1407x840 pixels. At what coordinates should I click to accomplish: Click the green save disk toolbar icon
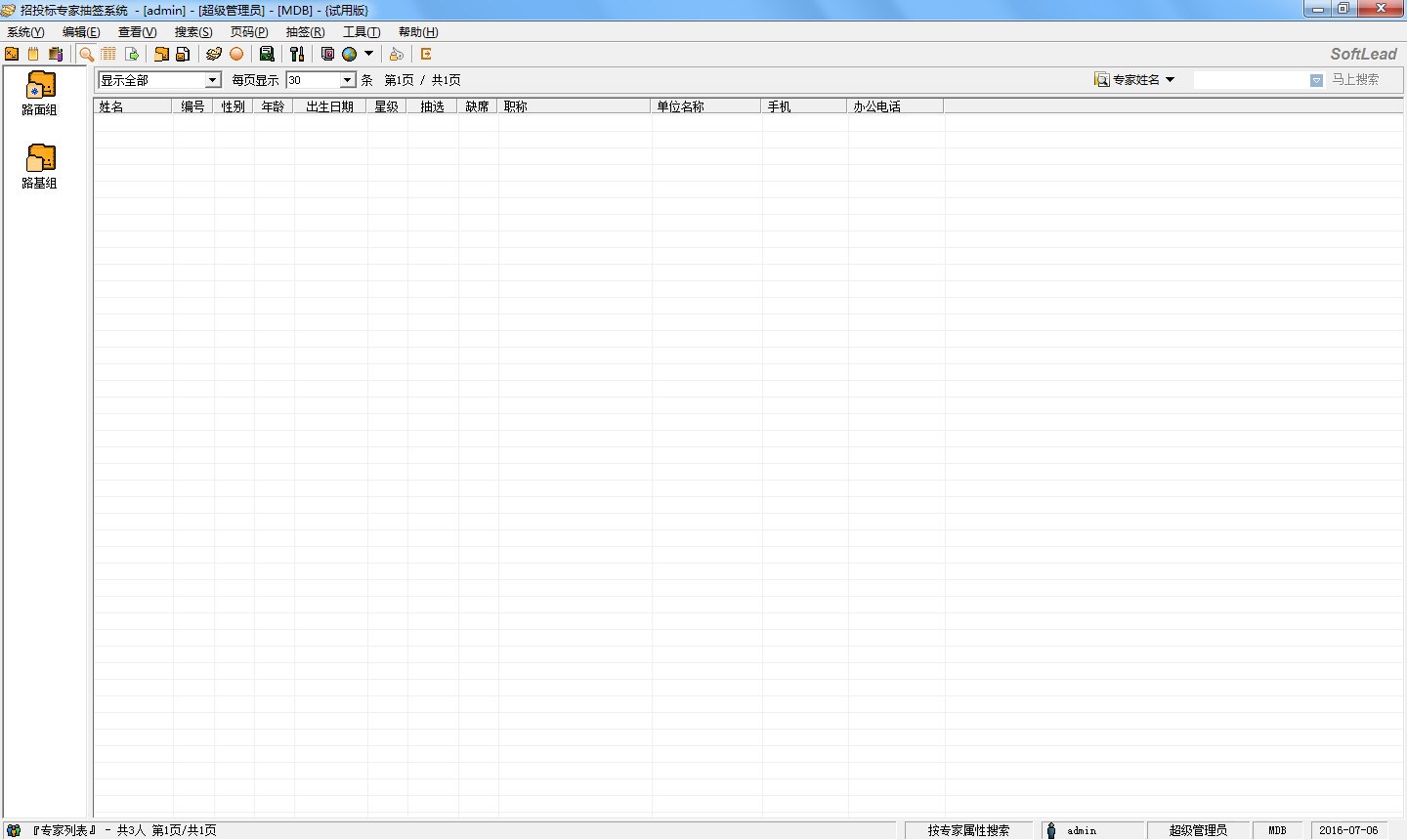coord(267,55)
